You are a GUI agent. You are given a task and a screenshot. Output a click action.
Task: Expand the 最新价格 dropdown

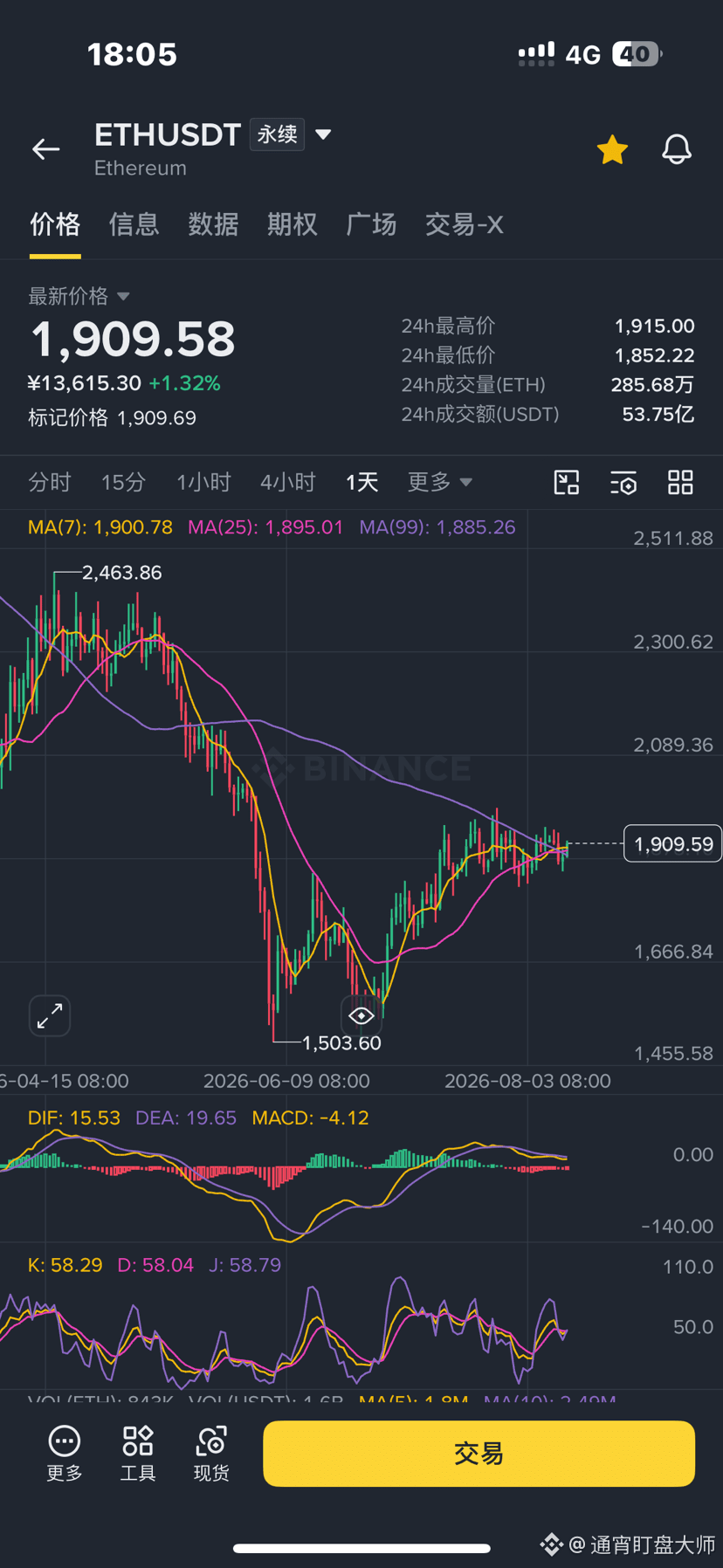[79, 296]
